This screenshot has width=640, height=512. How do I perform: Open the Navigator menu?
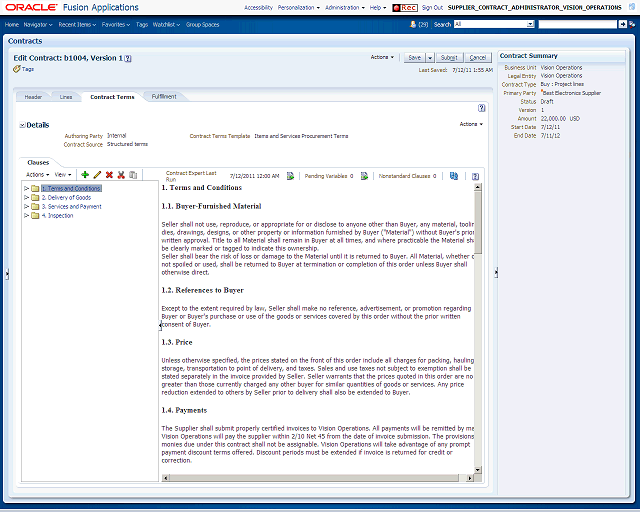point(38,24)
